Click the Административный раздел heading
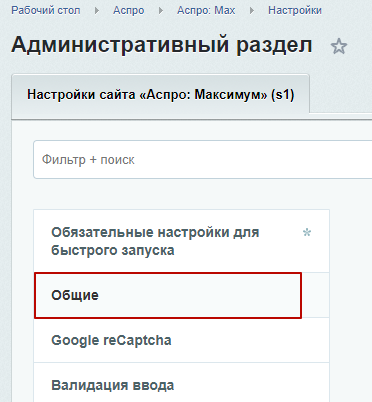Viewport: 372px width, 402px height. (x=162, y=45)
